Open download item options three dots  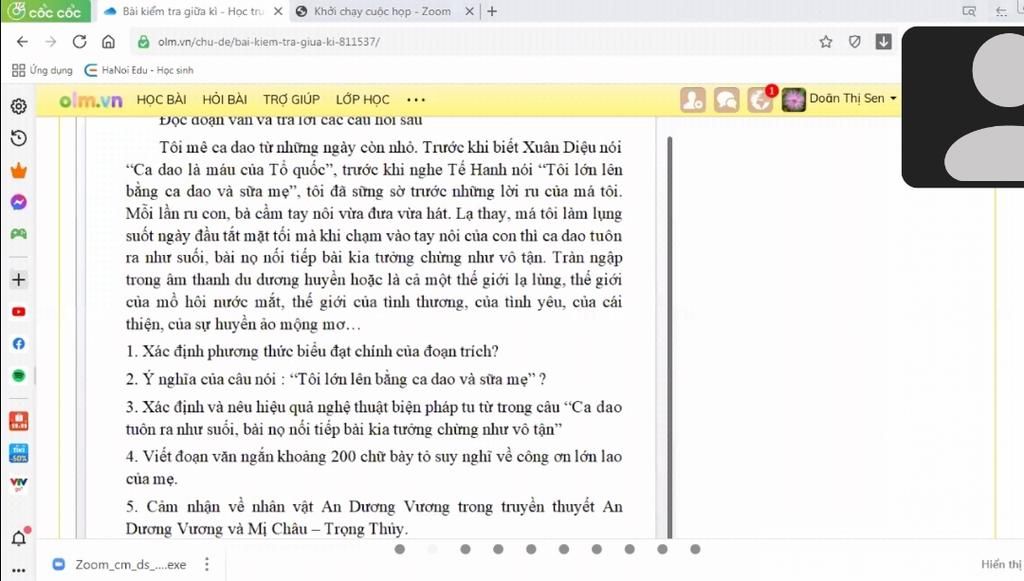pos(207,564)
